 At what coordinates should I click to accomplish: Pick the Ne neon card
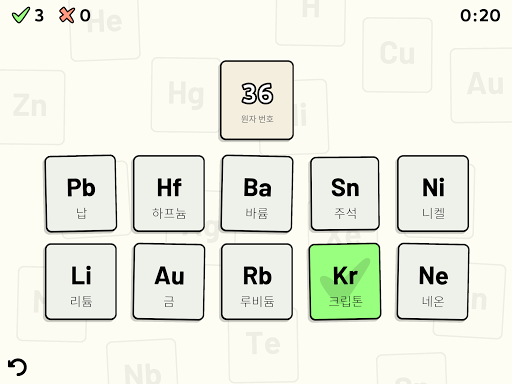tap(433, 282)
